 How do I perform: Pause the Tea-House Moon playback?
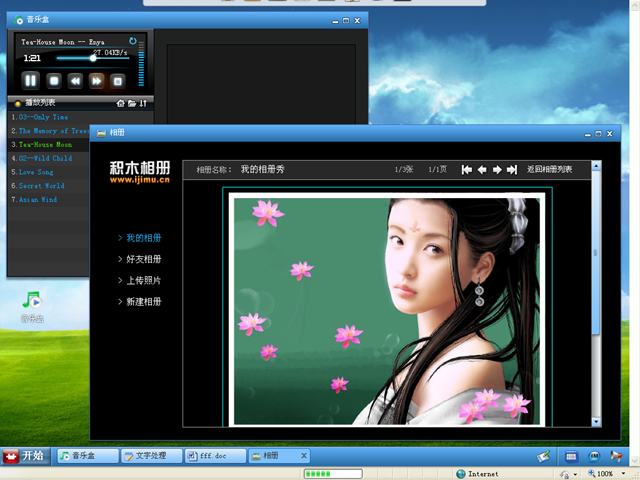click(31, 80)
